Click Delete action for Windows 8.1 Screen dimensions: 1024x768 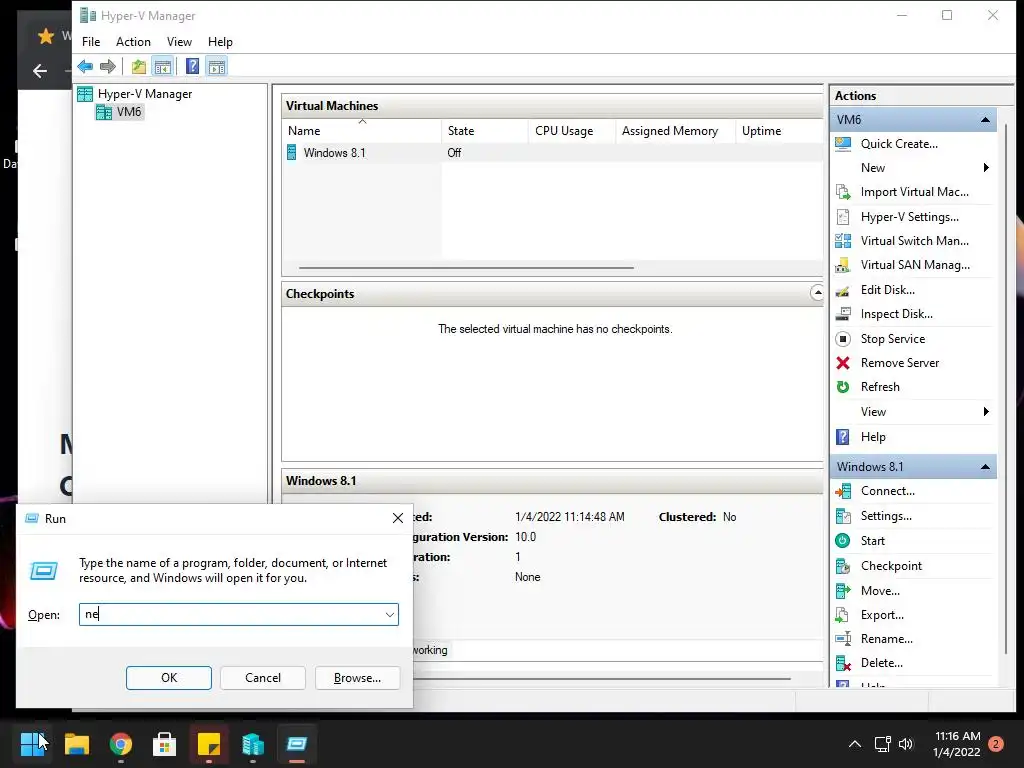pos(881,663)
